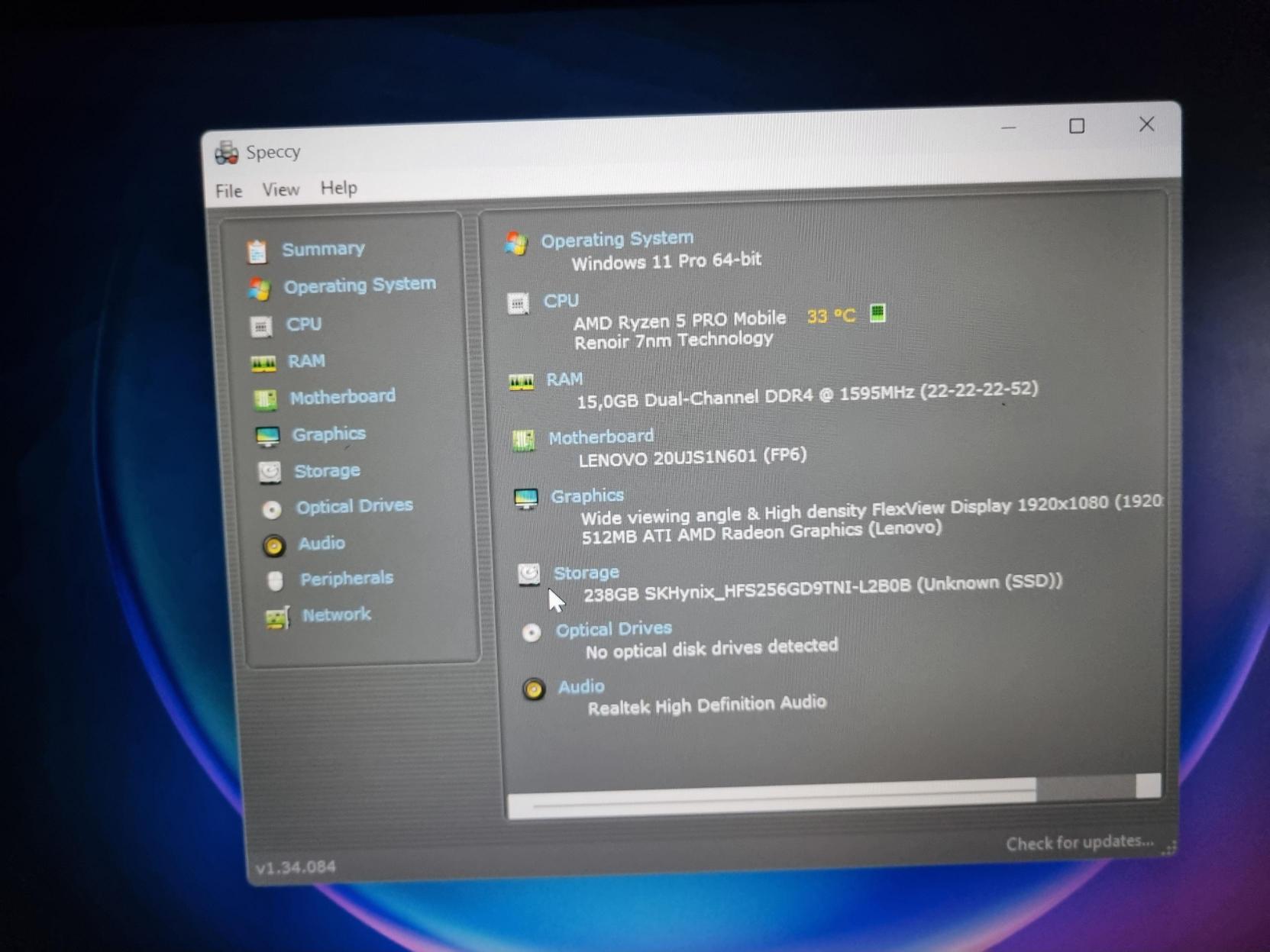Click the AMD Ryzen 5 PRO Mobile text
This screenshot has width=1270, height=952.
click(680, 321)
